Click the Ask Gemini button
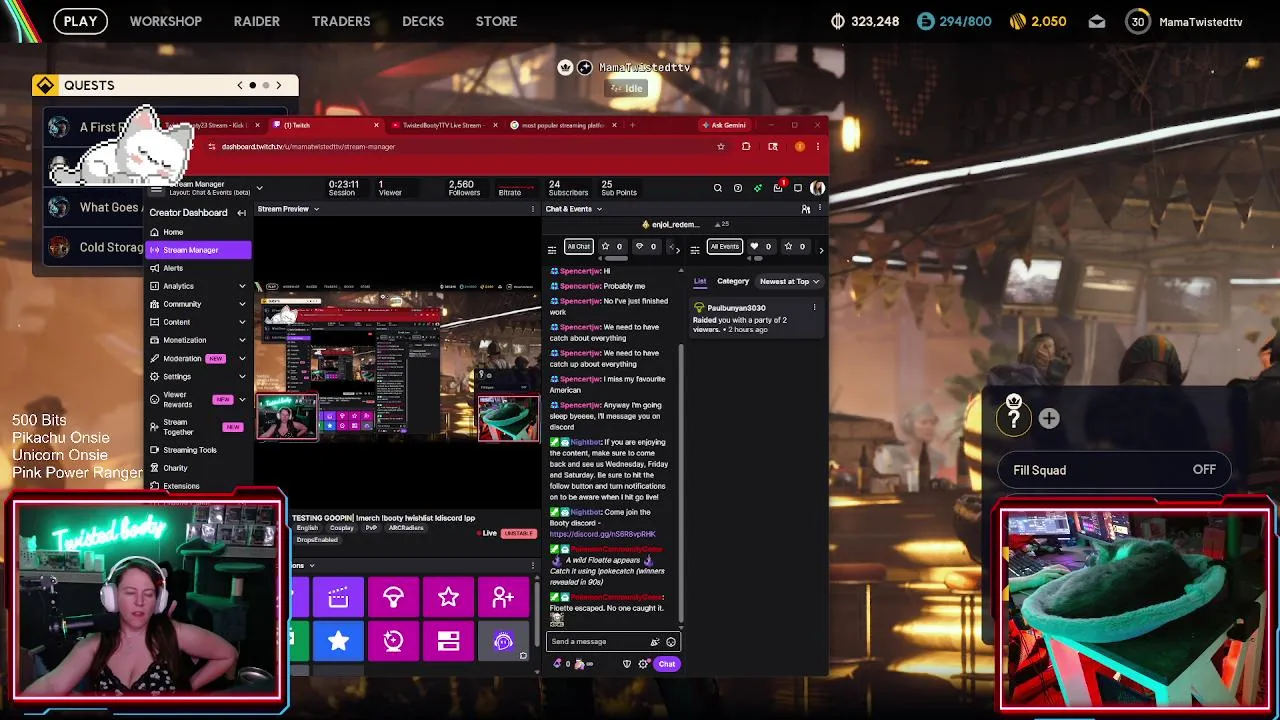The image size is (1280, 720). point(724,125)
